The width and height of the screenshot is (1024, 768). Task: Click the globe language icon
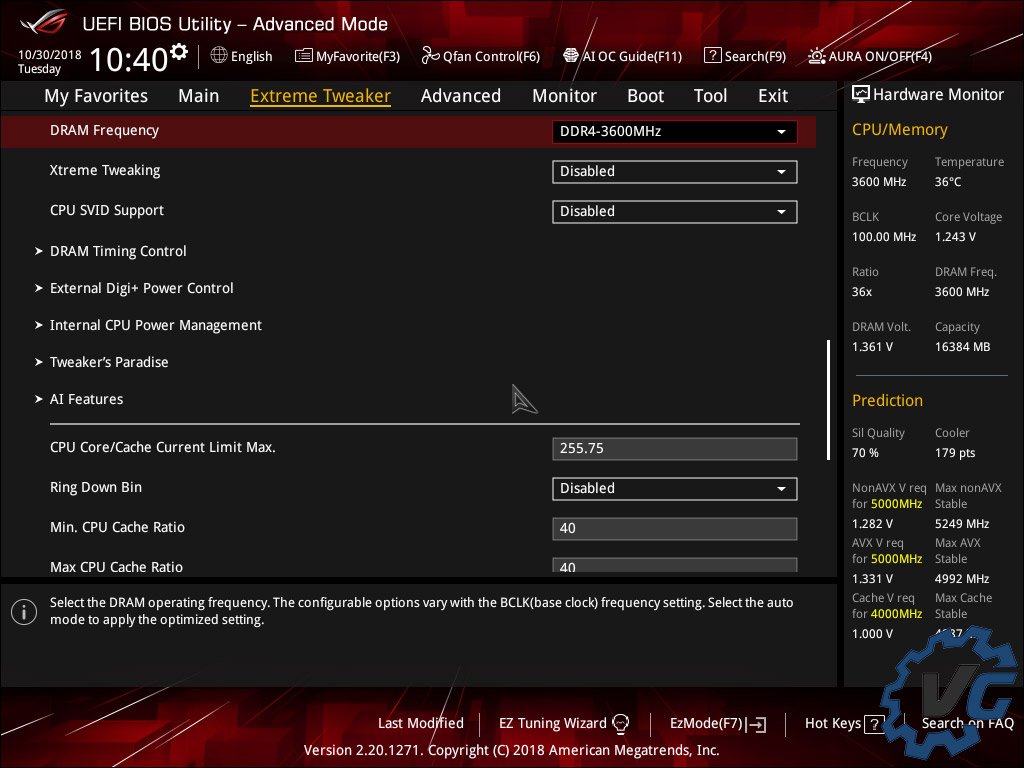click(x=219, y=56)
